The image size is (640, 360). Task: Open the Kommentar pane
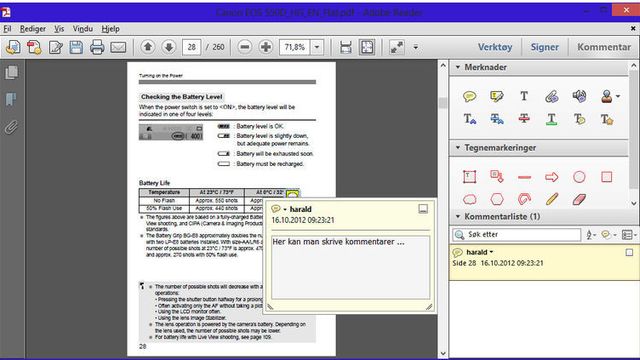604,47
